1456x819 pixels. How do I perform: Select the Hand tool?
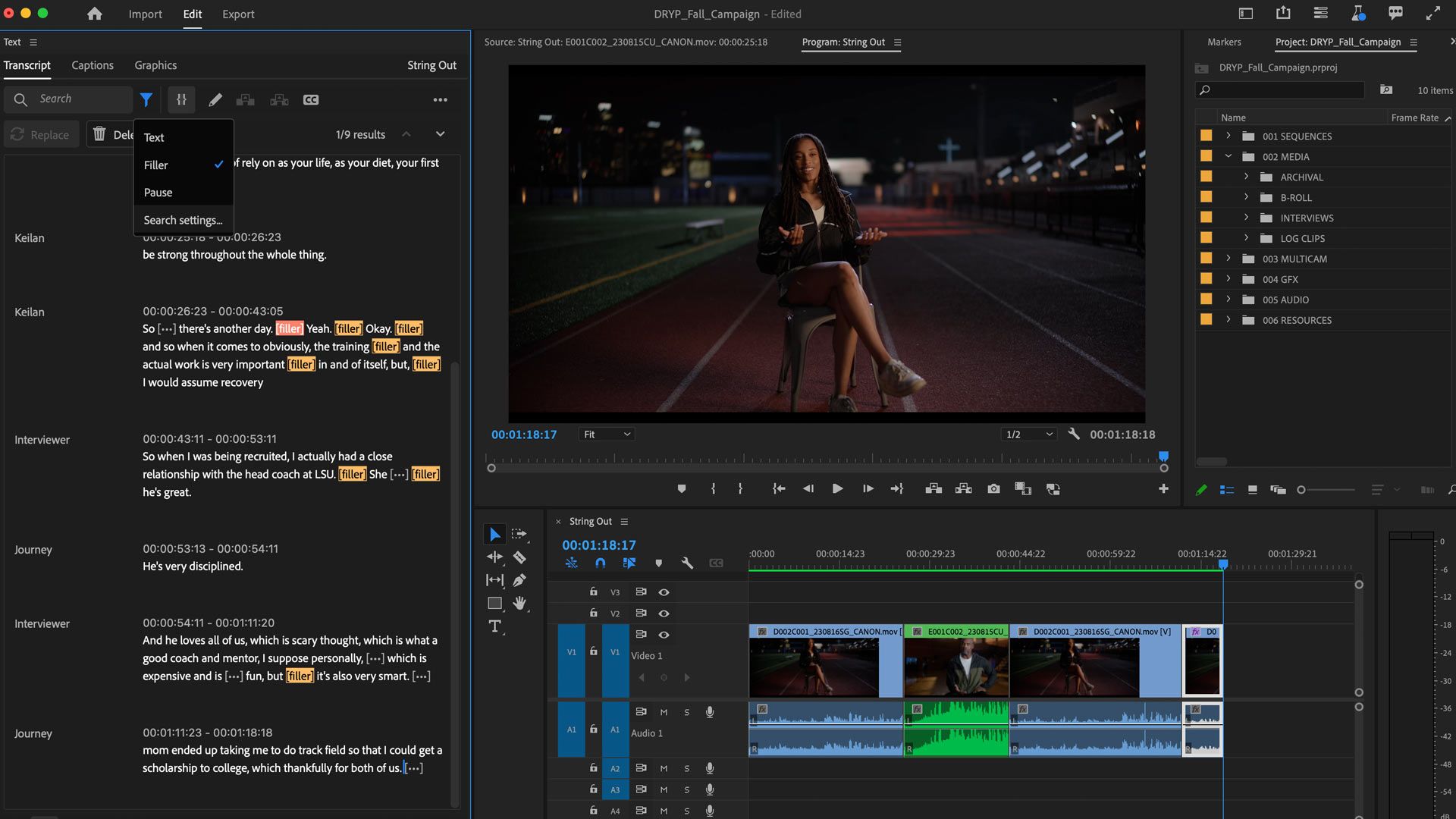[x=519, y=603]
